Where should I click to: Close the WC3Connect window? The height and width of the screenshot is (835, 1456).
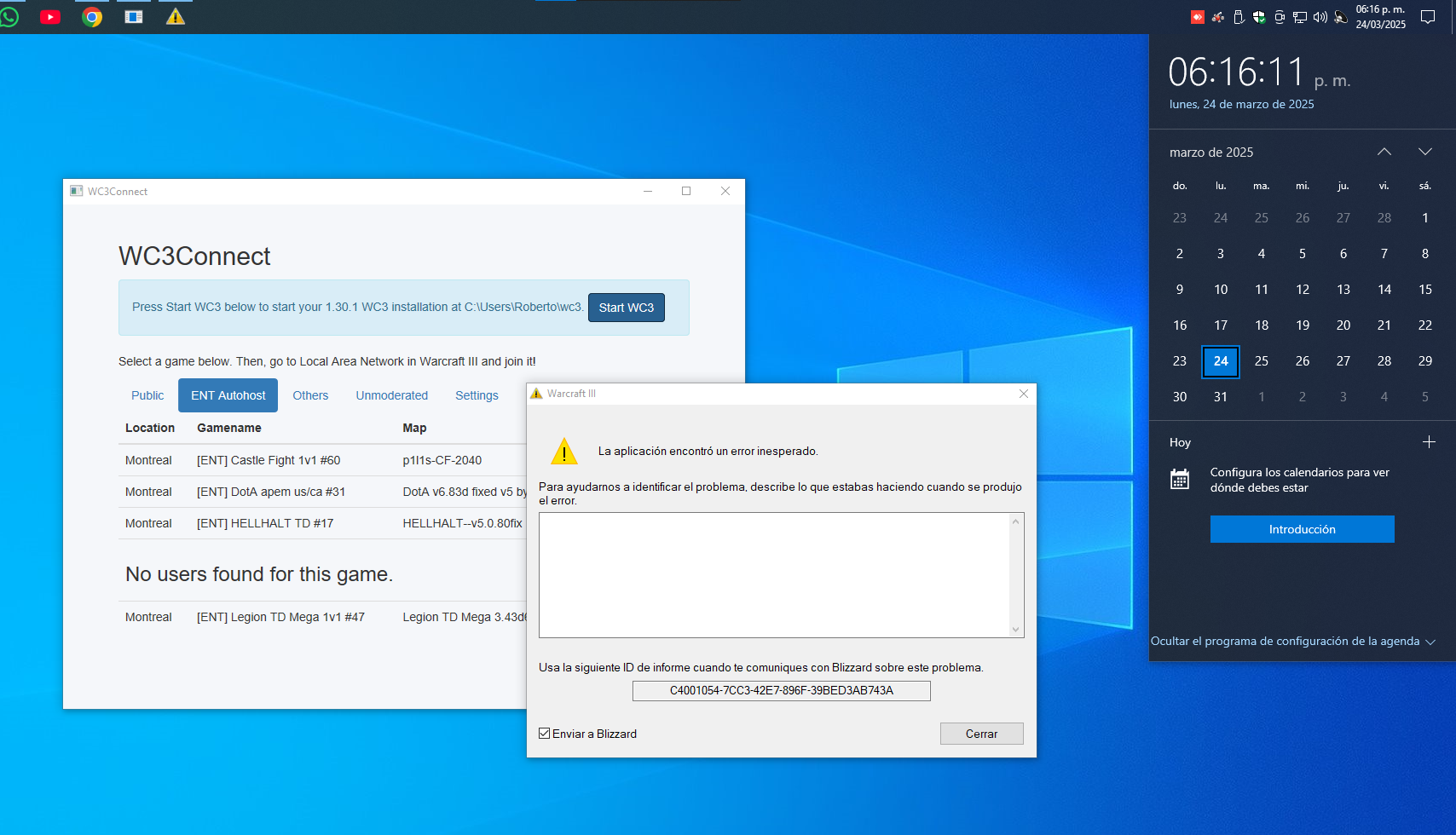(x=725, y=191)
